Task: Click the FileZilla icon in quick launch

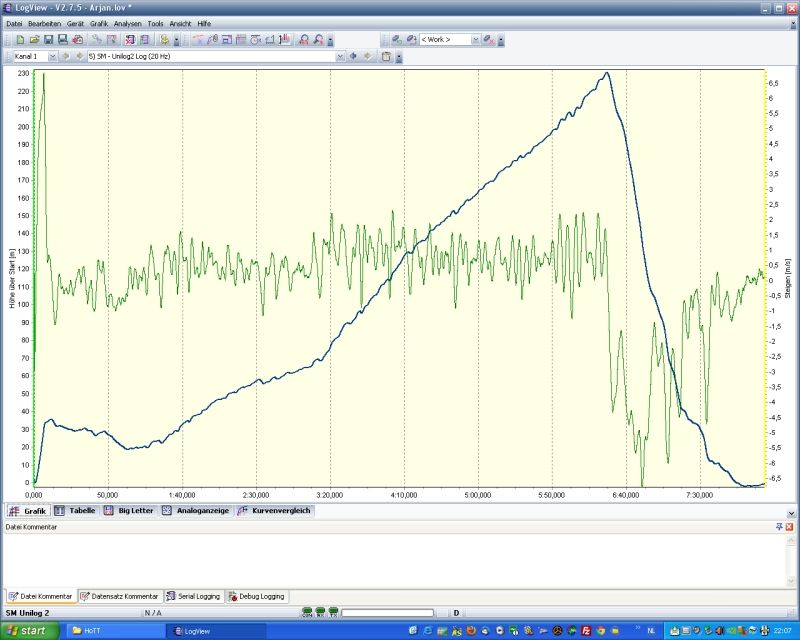Action: (x=586, y=631)
